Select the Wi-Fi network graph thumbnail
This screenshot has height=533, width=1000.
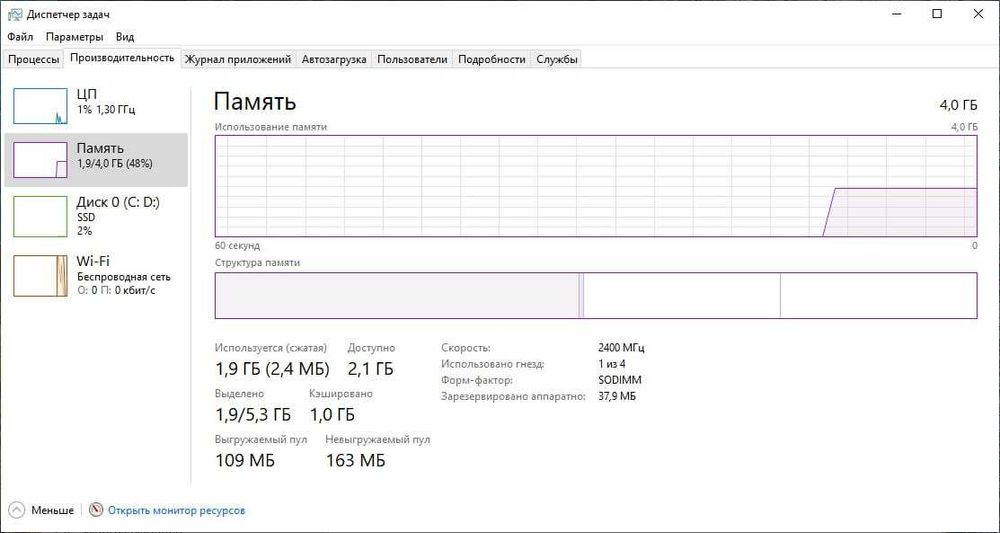(40, 275)
